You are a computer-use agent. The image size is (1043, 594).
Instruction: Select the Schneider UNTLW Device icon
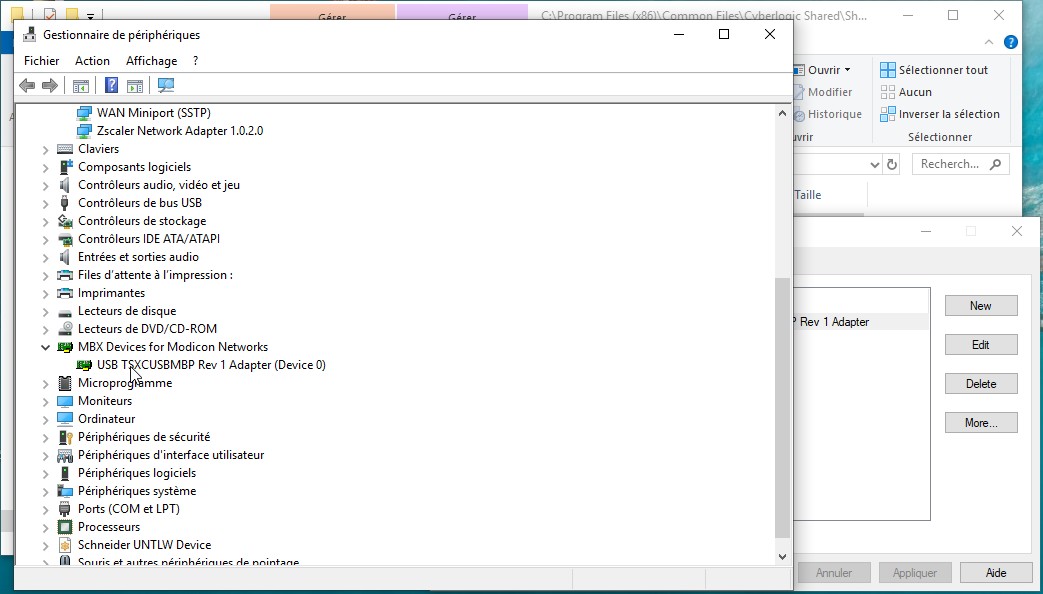[x=65, y=545]
